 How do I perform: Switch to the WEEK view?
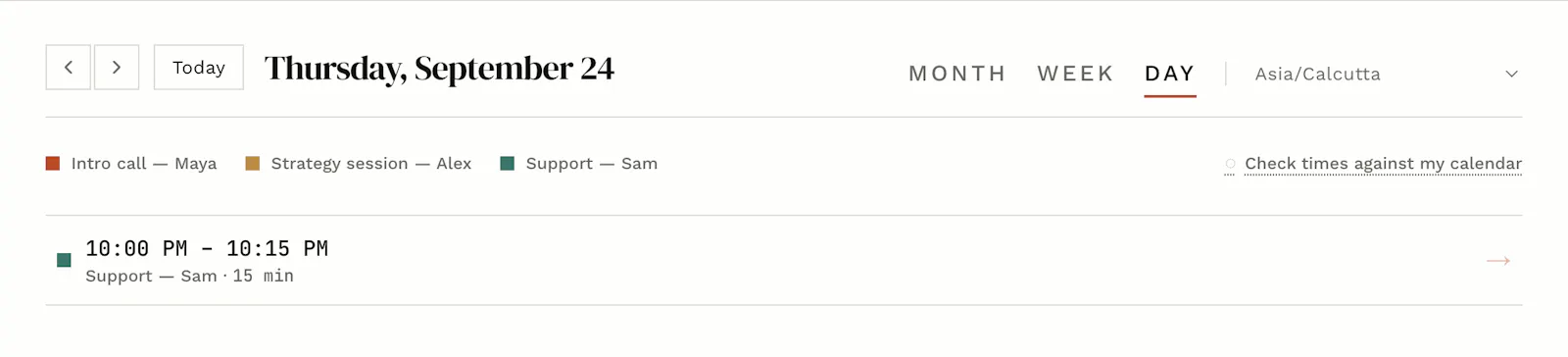tap(1076, 74)
